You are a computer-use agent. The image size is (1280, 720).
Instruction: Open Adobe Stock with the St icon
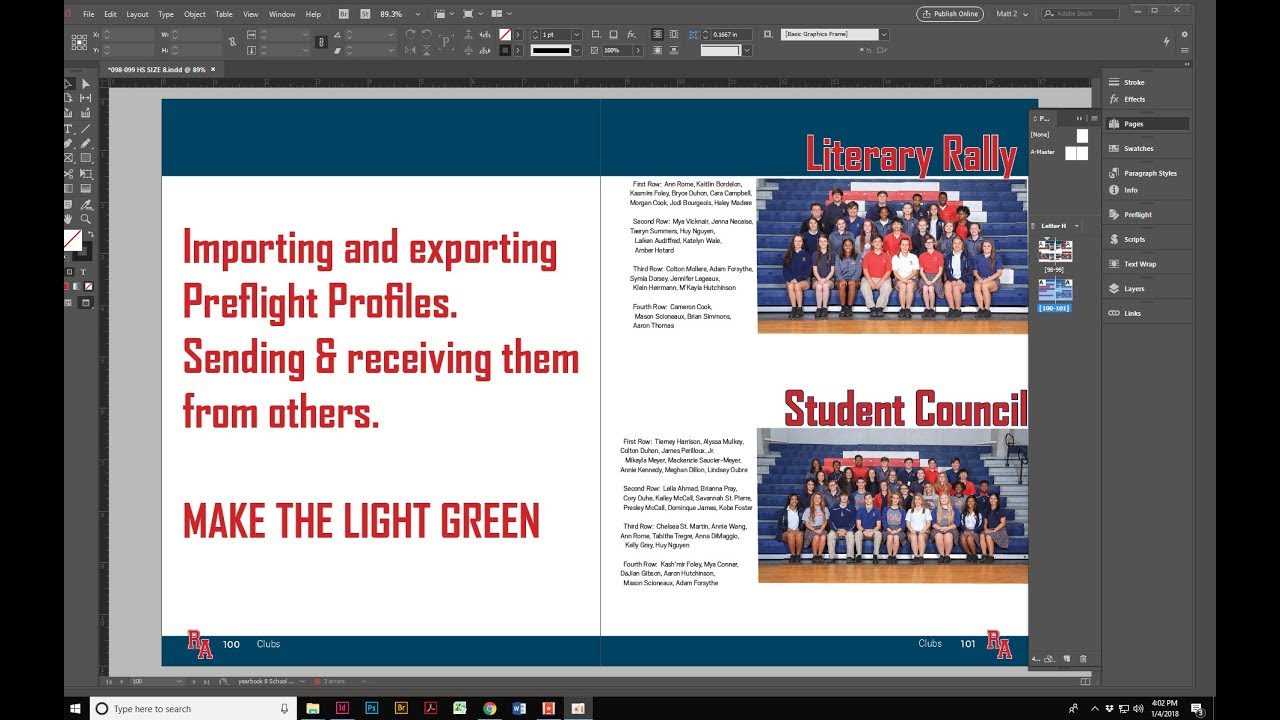(364, 14)
